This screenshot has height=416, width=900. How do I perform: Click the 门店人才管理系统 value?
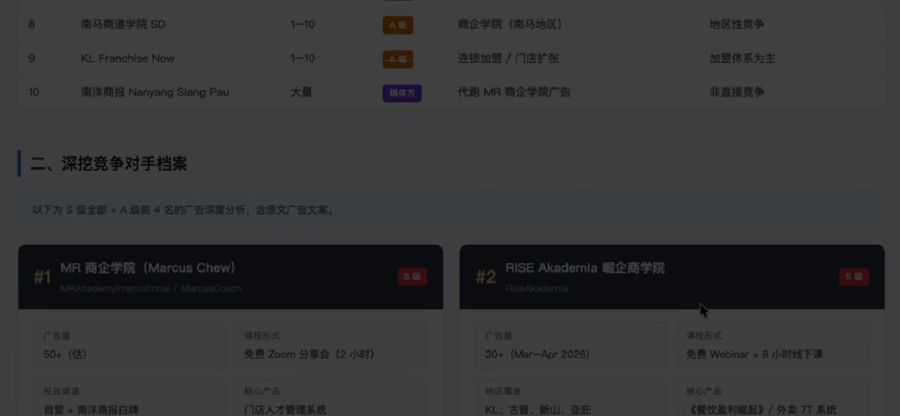tap(285, 410)
